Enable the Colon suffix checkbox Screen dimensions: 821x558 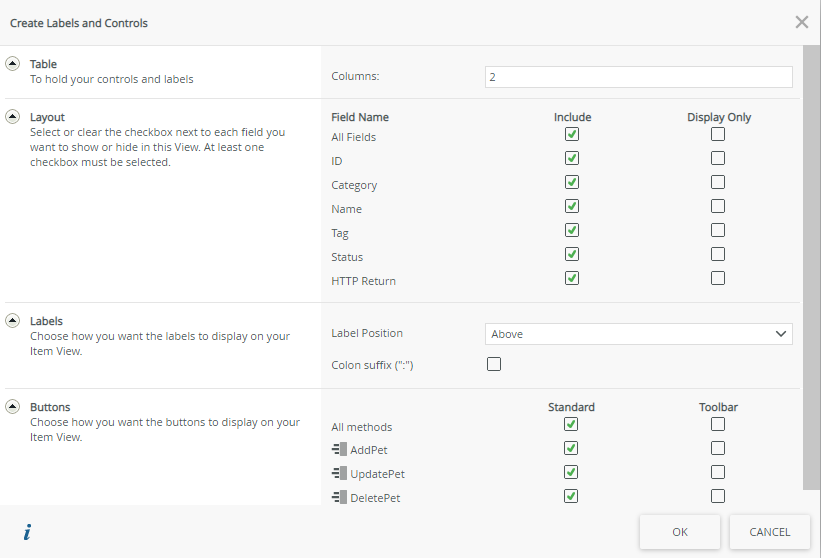494,364
